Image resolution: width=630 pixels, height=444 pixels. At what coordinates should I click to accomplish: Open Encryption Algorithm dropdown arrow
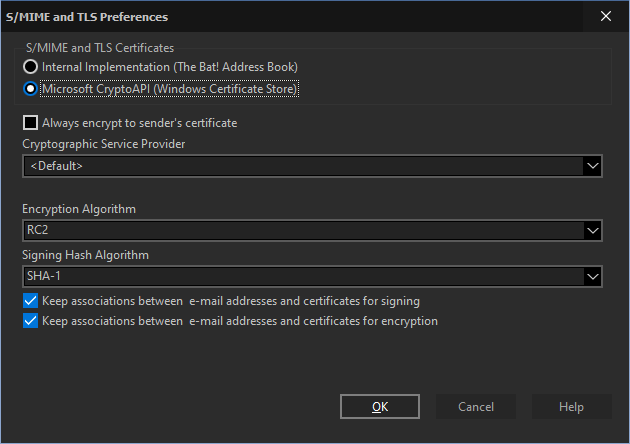tap(593, 231)
